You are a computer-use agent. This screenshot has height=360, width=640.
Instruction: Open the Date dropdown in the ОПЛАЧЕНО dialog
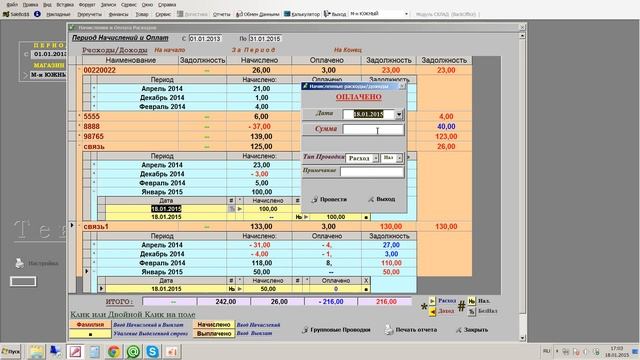[399, 115]
